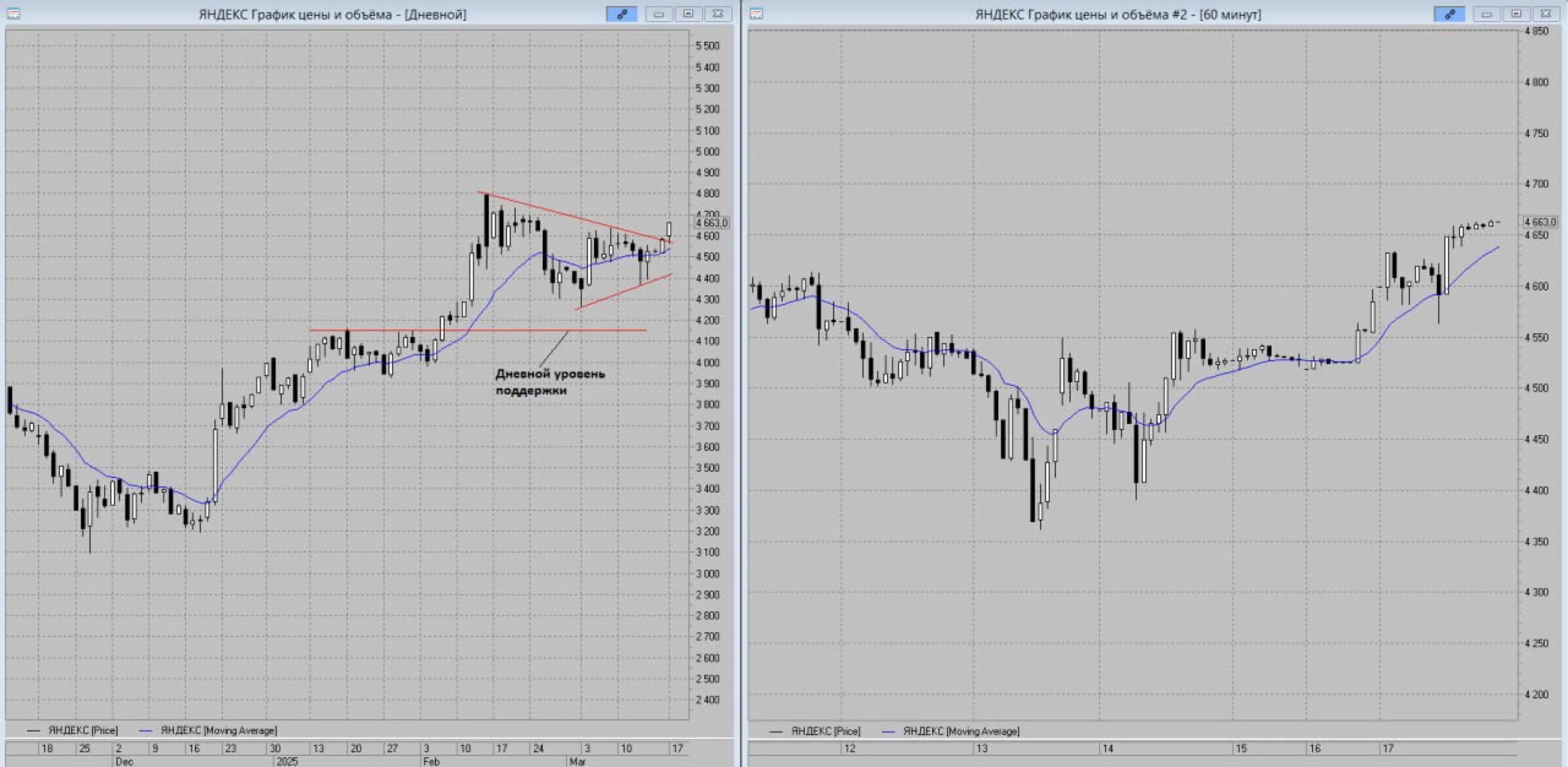Maximize the daily chart window
This screenshot has width=1568, height=767.
688,14
